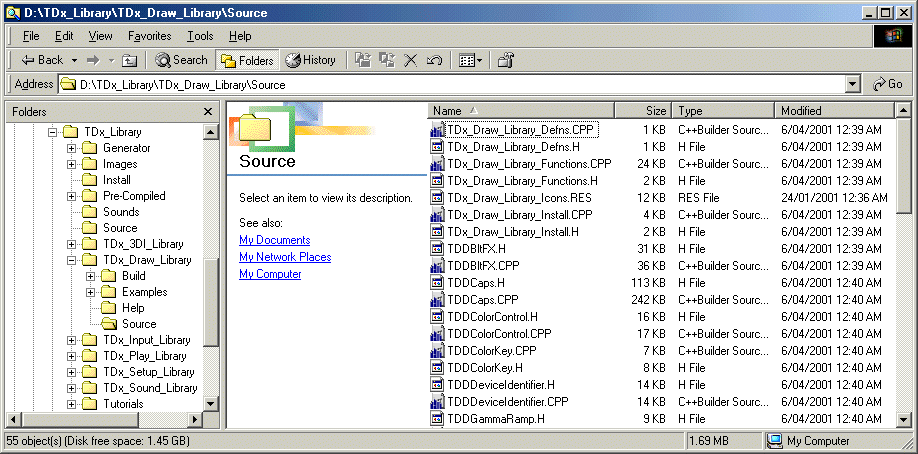The height and width of the screenshot is (454, 918).
Task: Open the Favorites menu
Action: (x=149, y=36)
